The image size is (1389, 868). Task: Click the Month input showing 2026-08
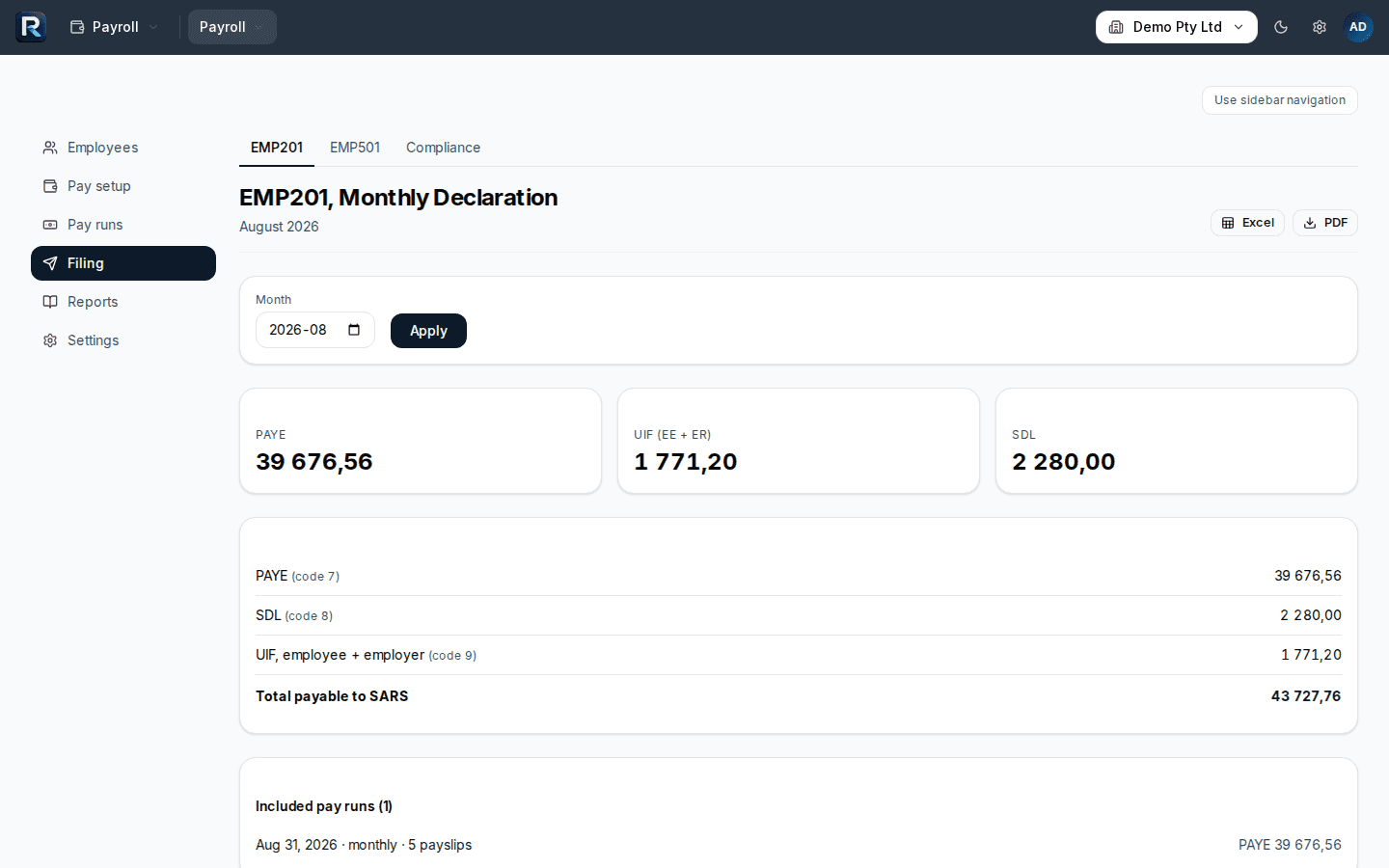(x=314, y=330)
